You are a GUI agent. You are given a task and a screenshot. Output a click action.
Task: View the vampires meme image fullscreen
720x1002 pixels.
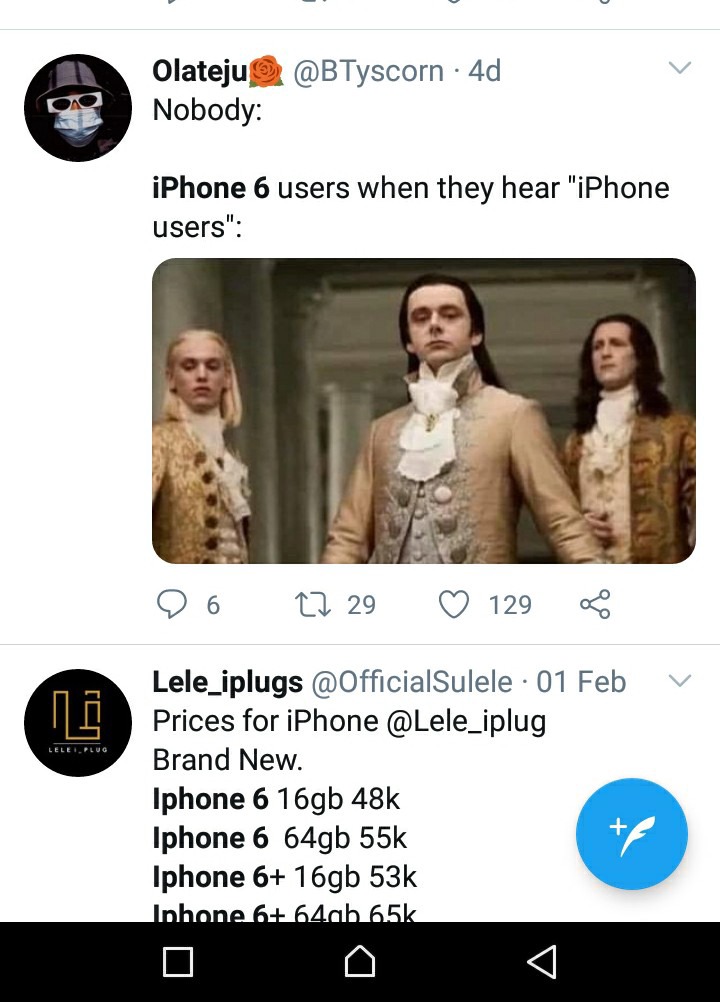(424, 411)
